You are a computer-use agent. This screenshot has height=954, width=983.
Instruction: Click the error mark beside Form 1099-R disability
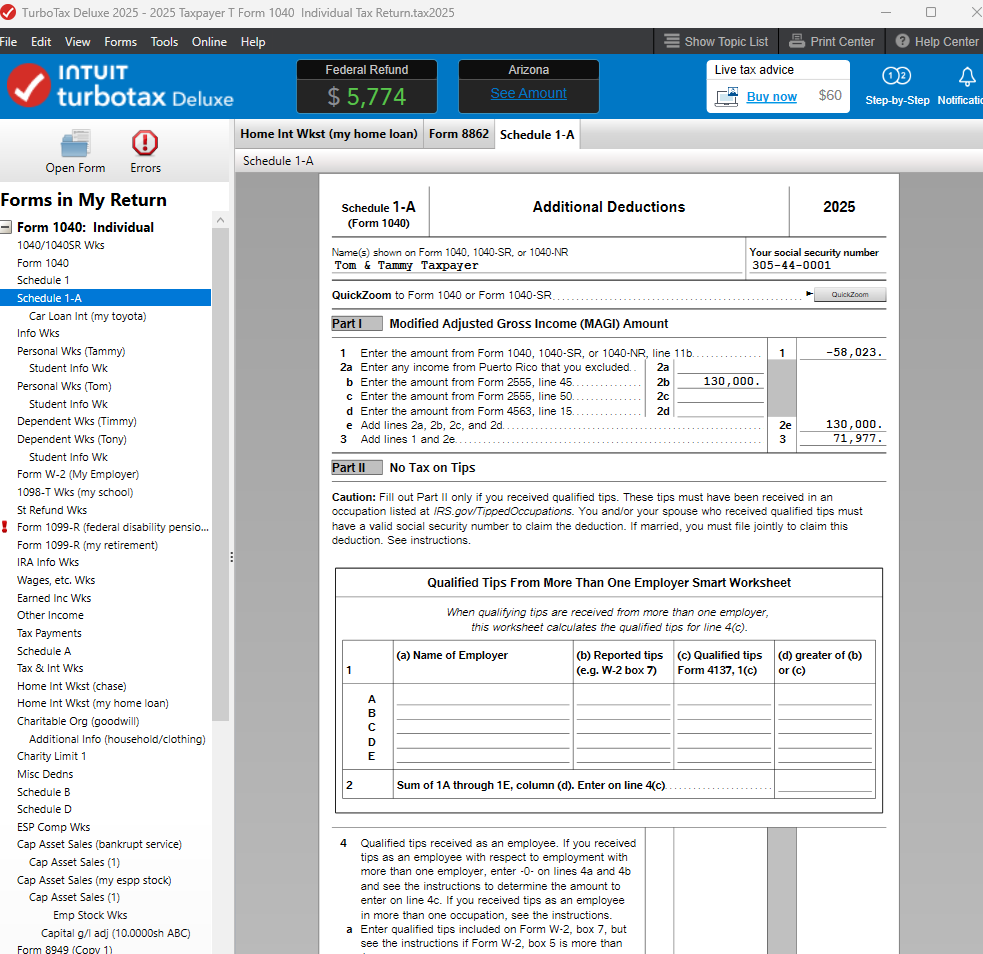[5, 527]
